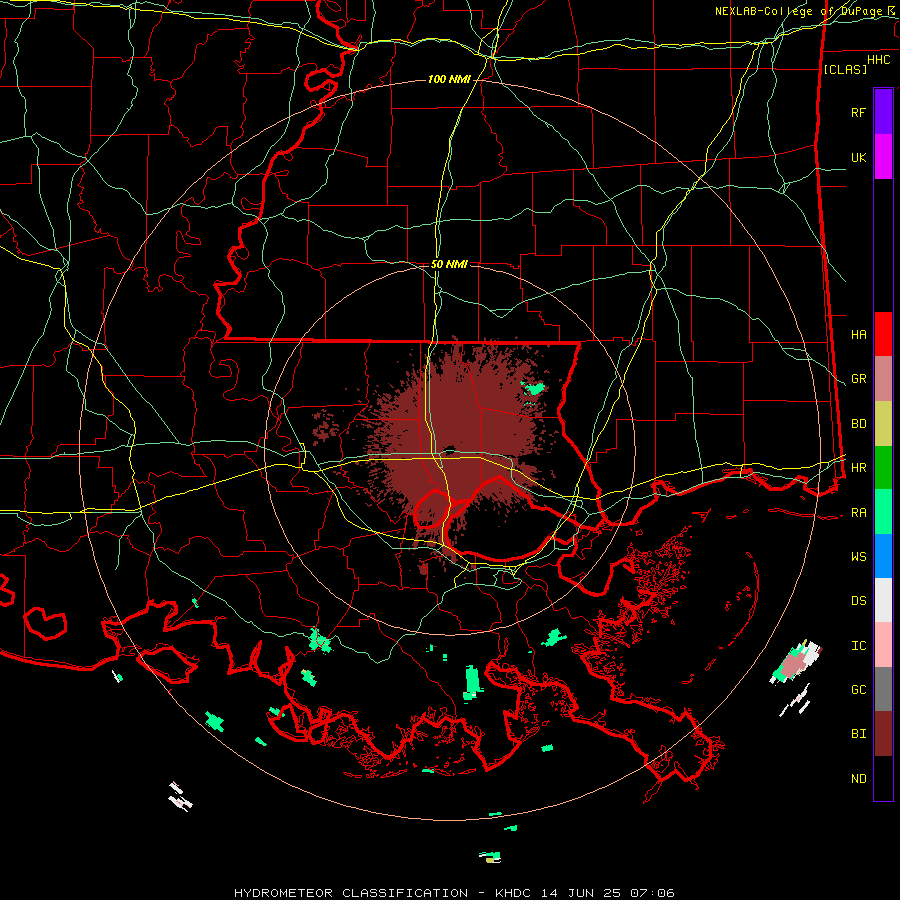Click the '50 NMI' range ring label

click(x=449, y=264)
